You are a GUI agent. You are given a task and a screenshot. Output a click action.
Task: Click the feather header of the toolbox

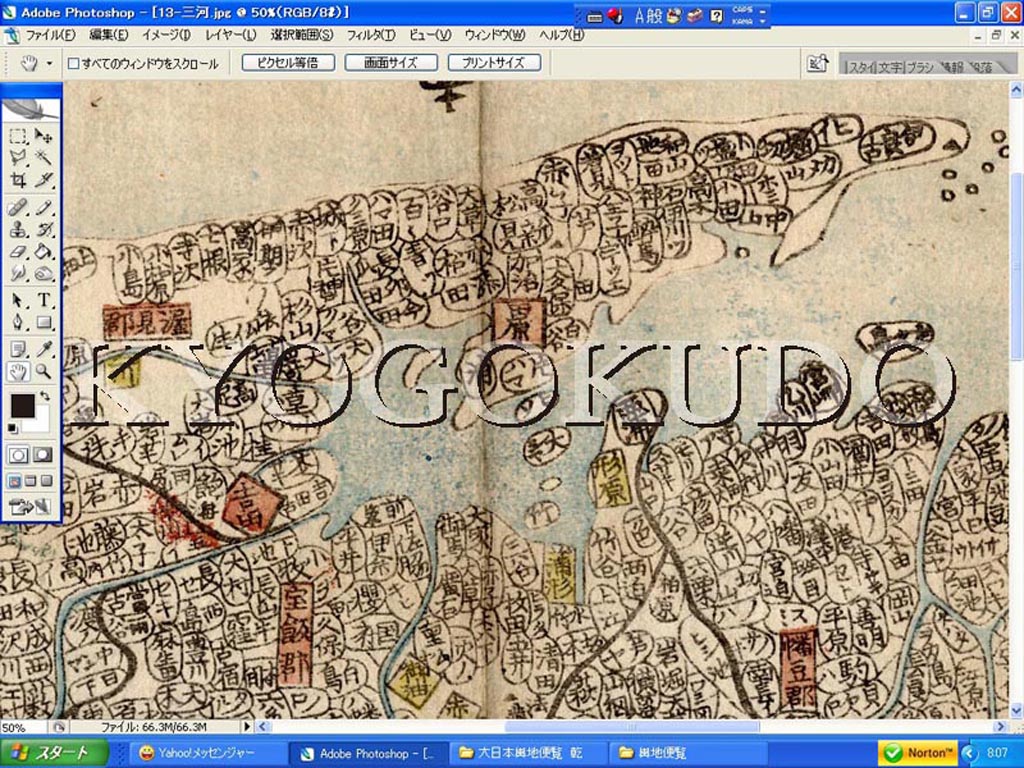(31, 110)
